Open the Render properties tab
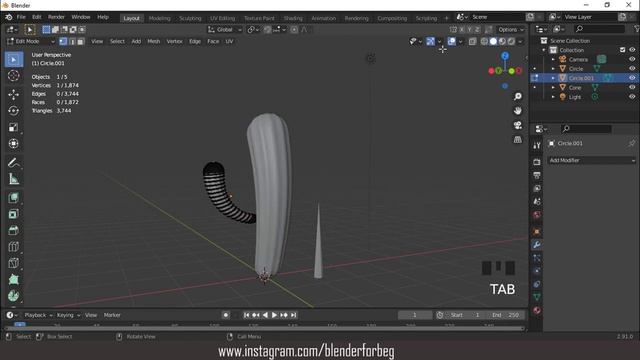Image resolution: width=640 pixels, height=360 pixels. 537,162
